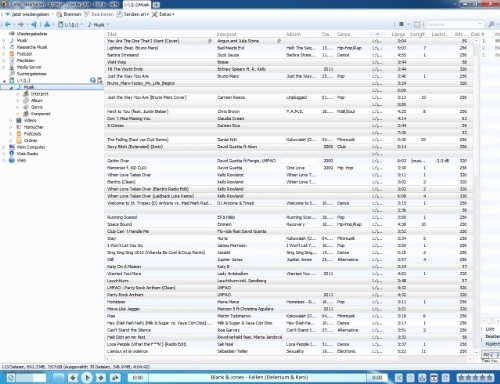The height and width of the screenshot is (384, 500).
Task: Expand the Videos tree node
Action: [x=11, y=120]
